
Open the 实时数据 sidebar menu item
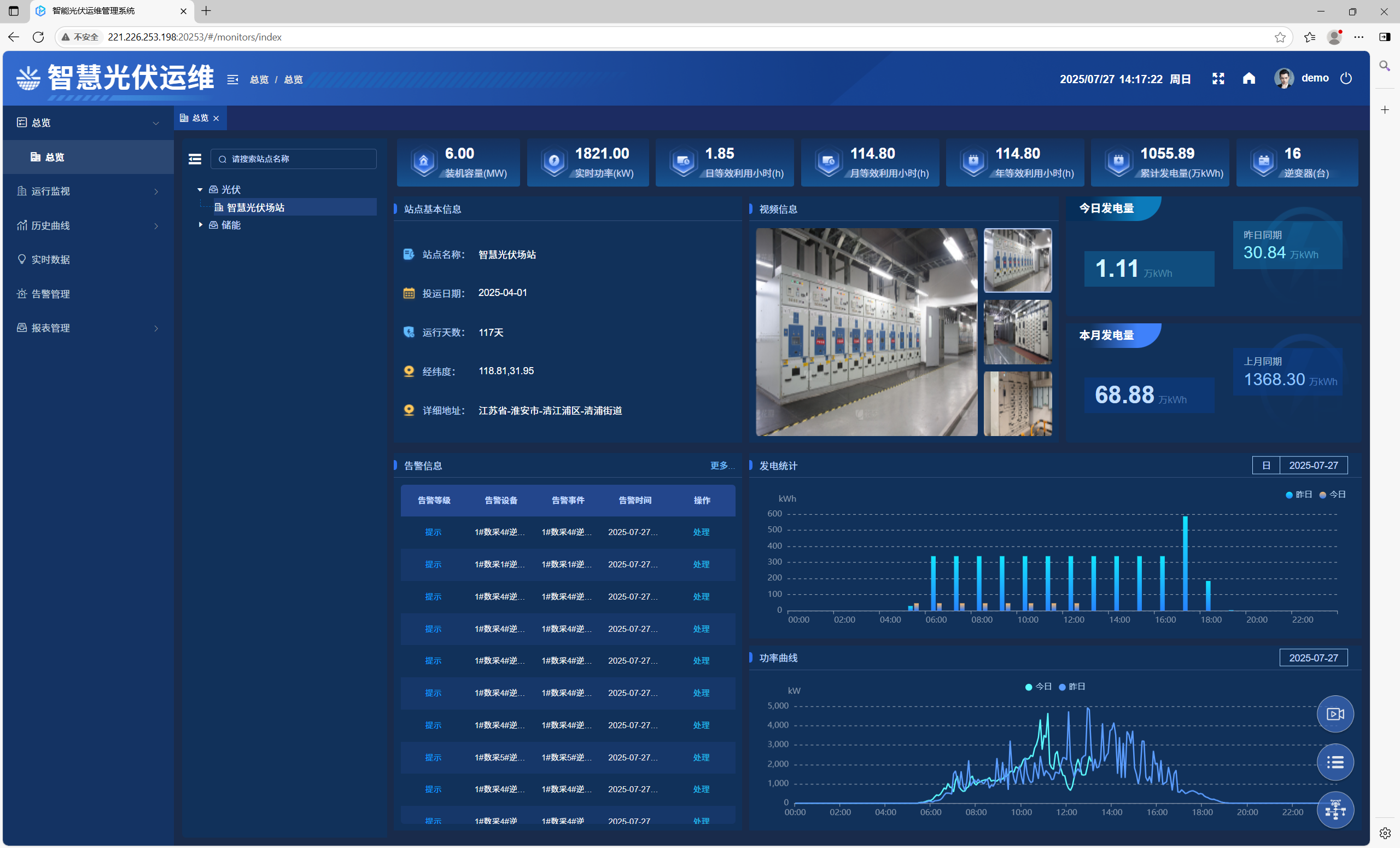point(50,260)
